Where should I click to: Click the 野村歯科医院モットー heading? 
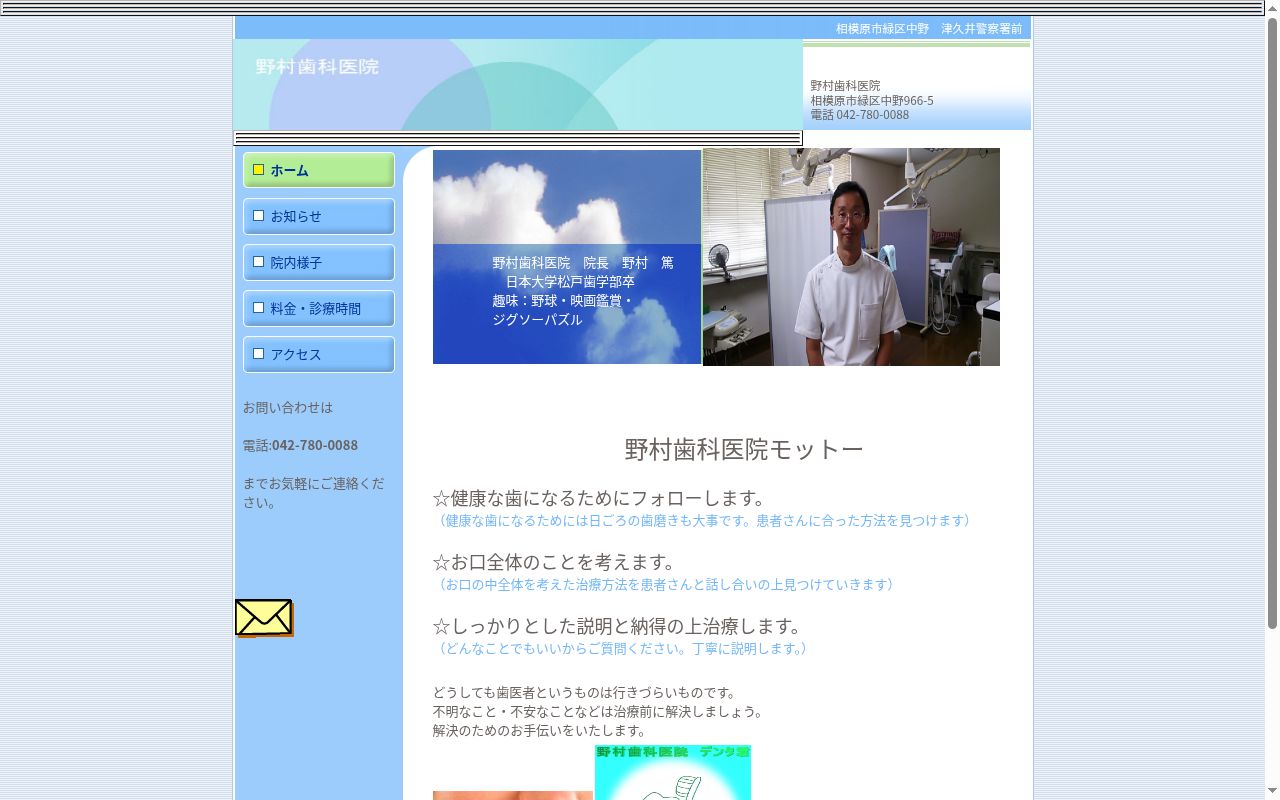[744, 449]
